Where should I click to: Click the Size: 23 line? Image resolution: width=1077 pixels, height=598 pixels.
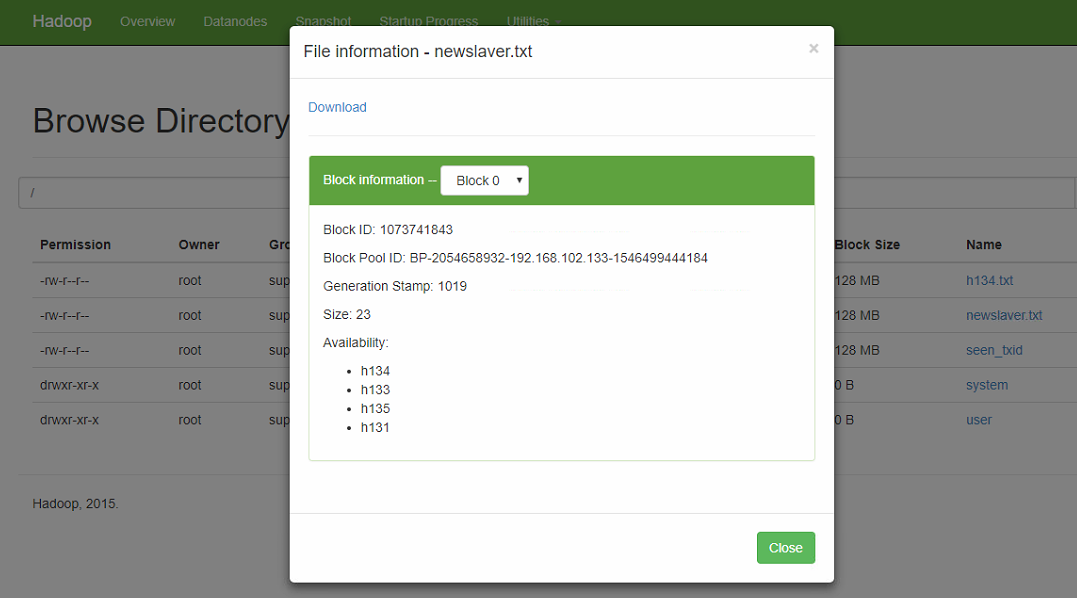tap(347, 314)
